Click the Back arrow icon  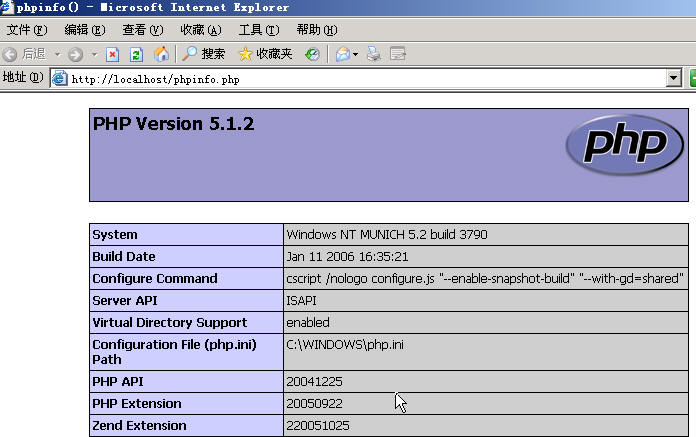pos(10,55)
